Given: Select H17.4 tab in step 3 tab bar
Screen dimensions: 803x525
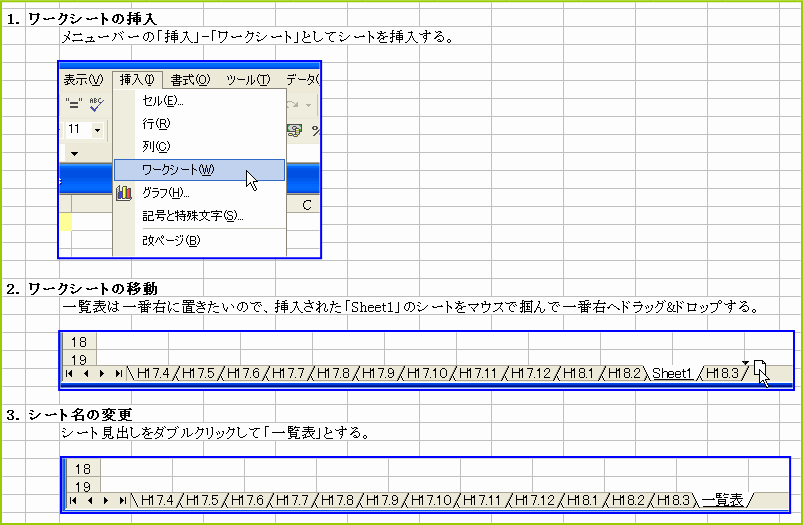Looking at the screenshot, I should (x=158, y=499).
